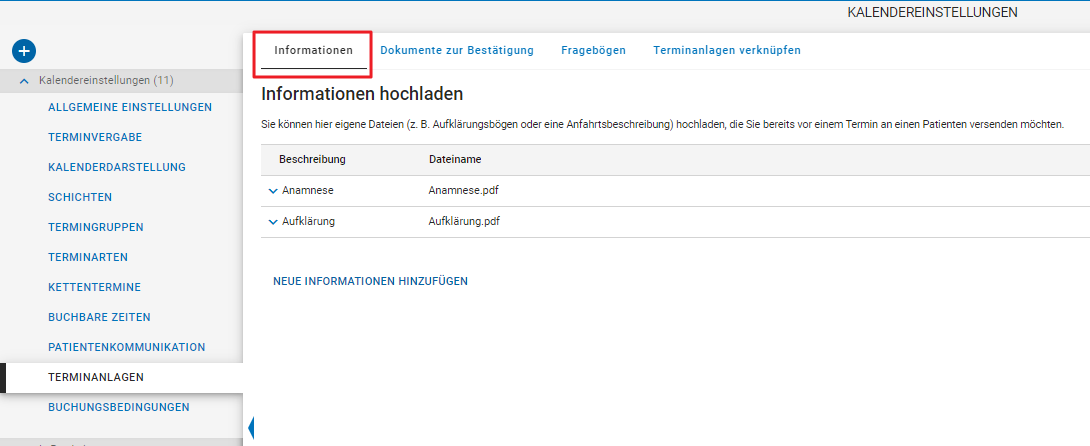
Task: Select Terminvergabe in the sidebar
Action: pos(95,137)
